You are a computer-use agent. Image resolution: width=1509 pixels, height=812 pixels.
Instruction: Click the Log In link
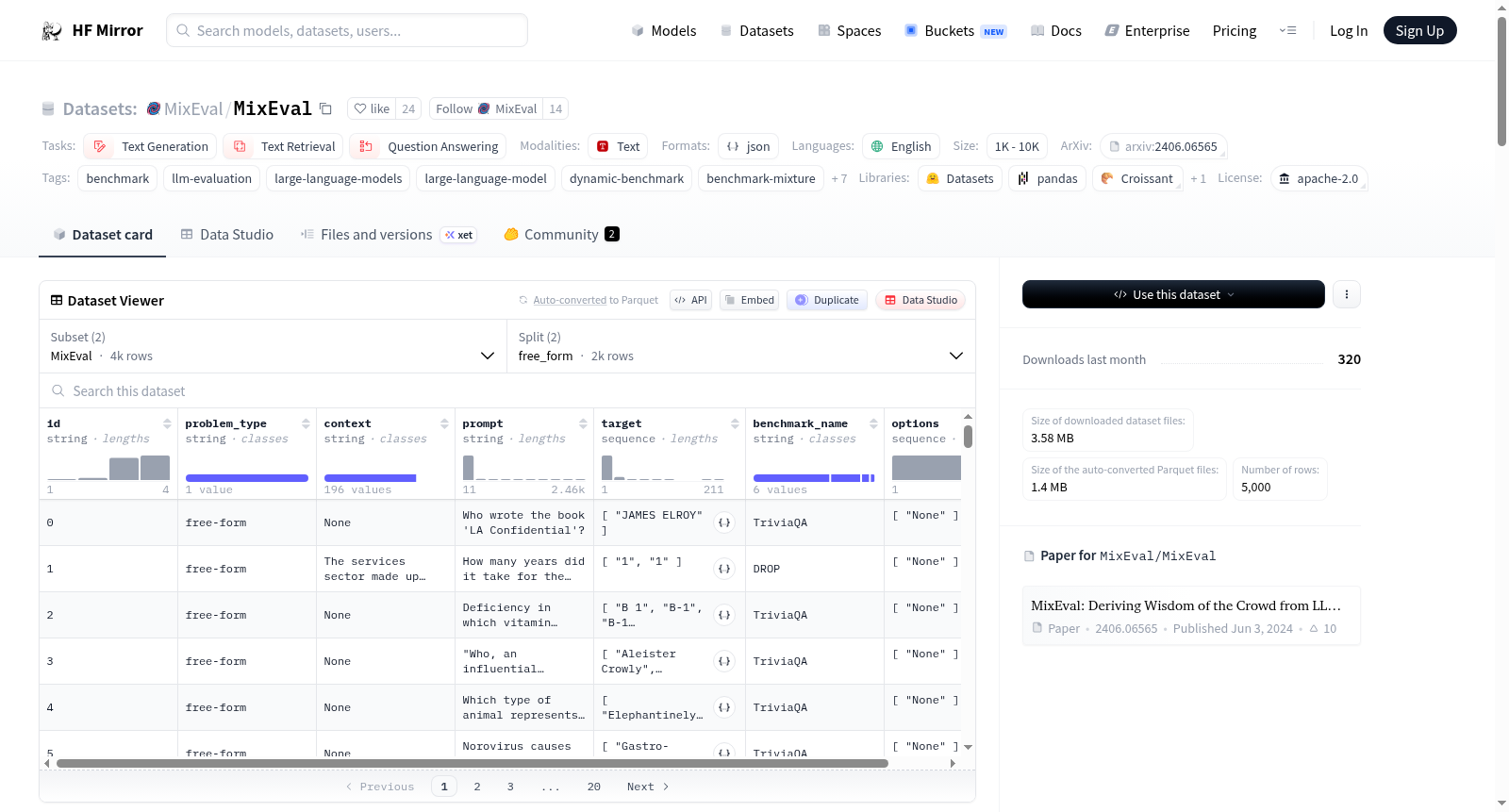(x=1349, y=30)
